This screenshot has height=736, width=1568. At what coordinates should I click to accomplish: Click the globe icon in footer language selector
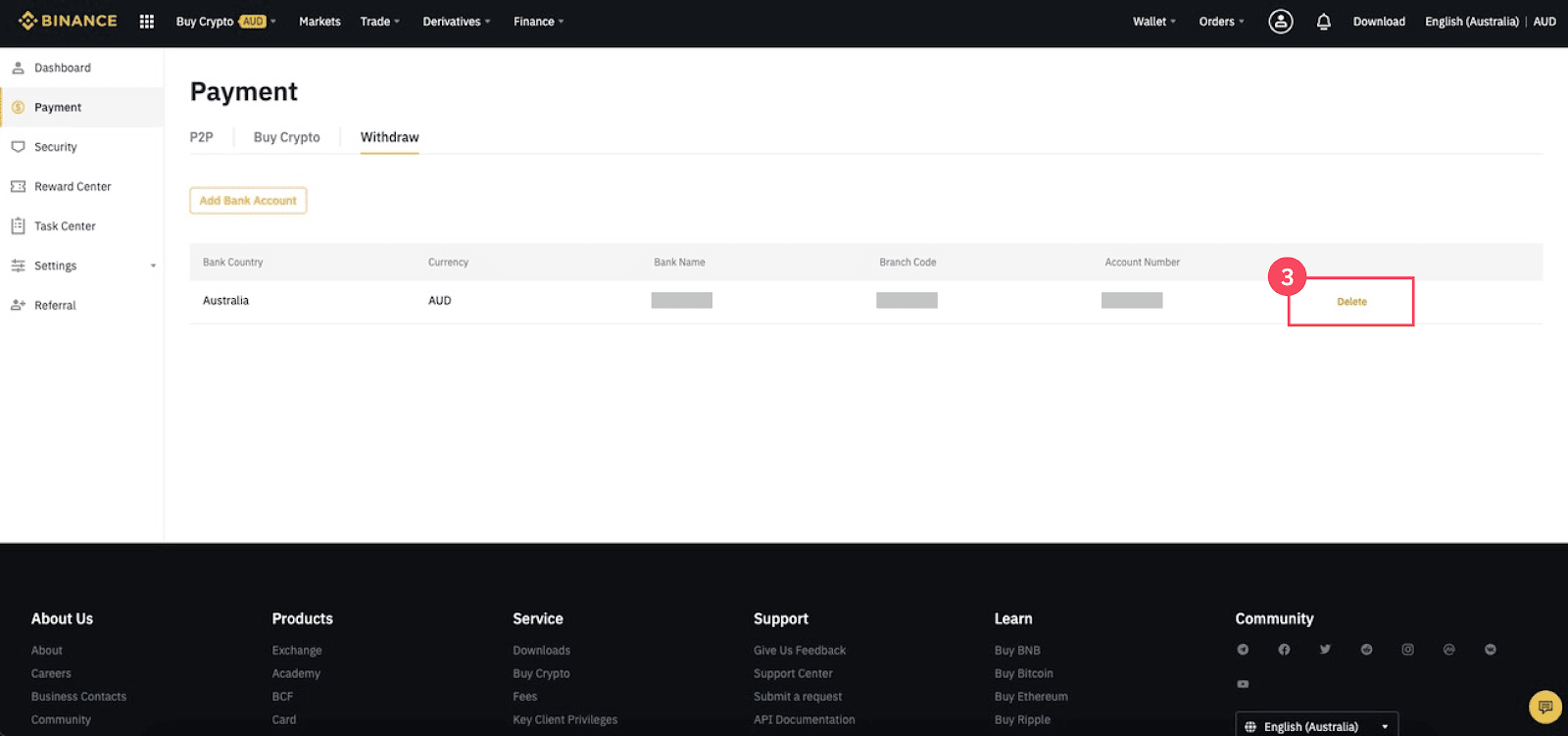(x=1249, y=727)
